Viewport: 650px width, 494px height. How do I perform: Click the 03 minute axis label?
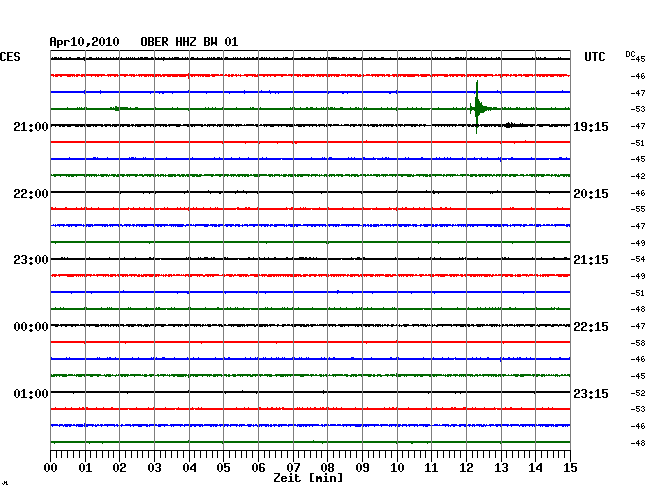(x=155, y=468)
